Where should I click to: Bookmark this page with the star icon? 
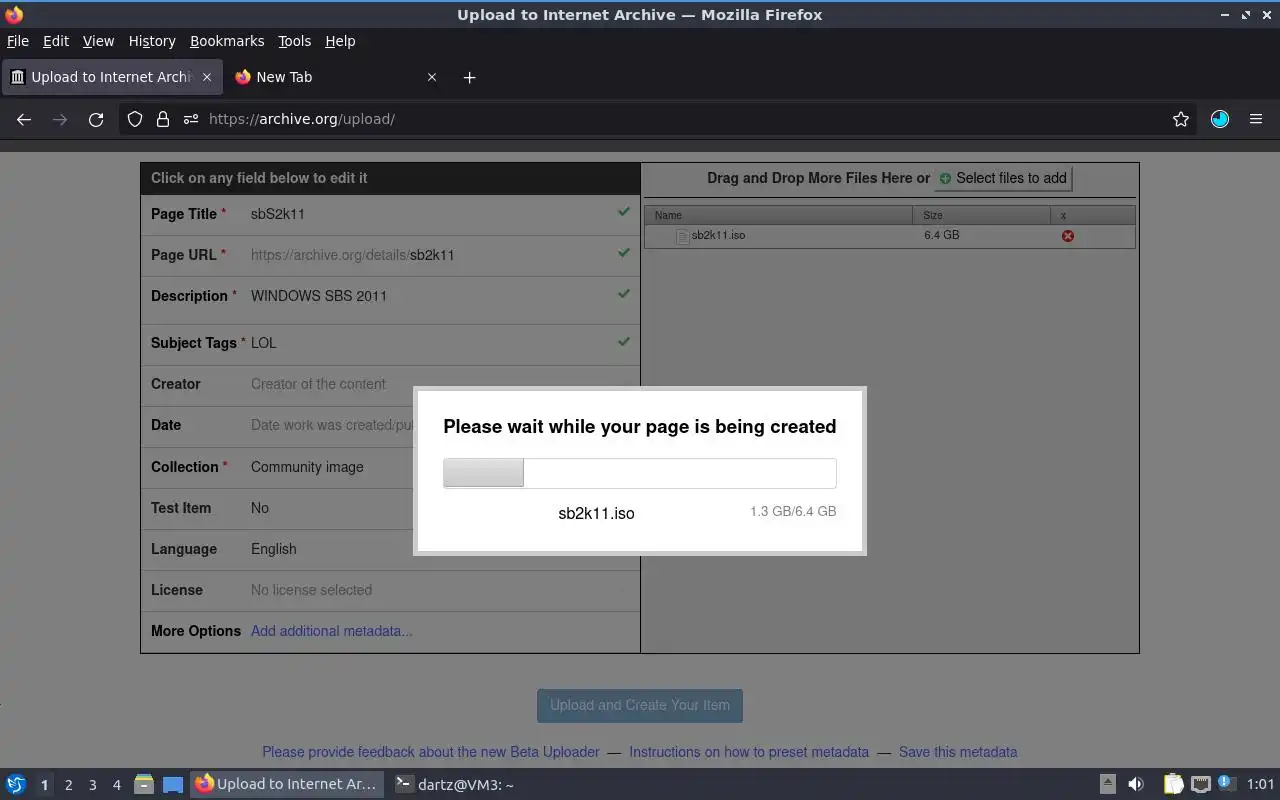coord(1181,119)
